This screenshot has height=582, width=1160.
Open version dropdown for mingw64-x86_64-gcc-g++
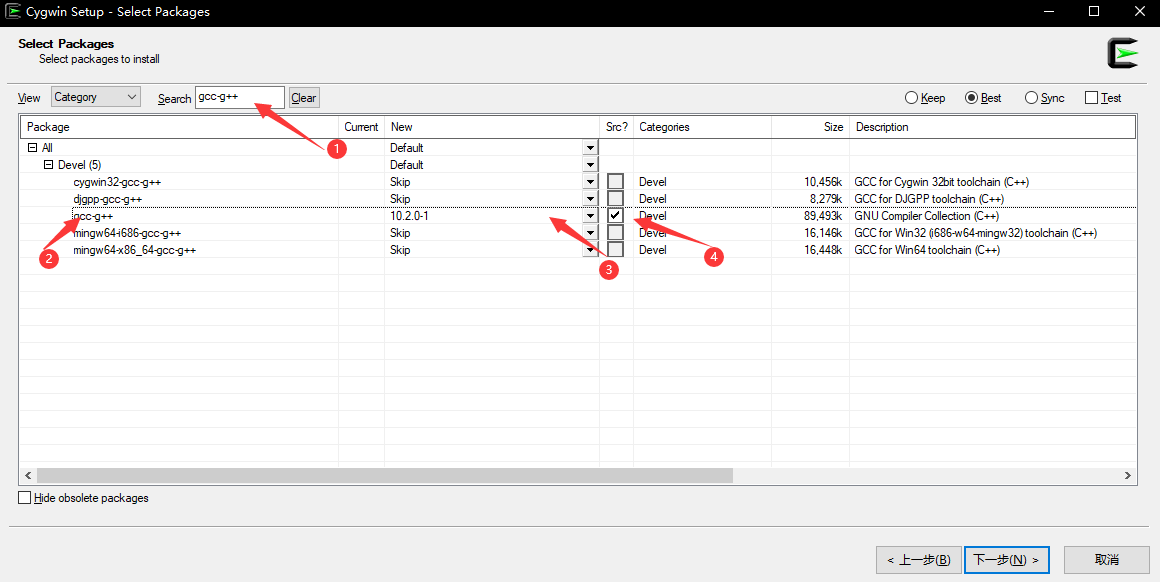click(590, 250)
